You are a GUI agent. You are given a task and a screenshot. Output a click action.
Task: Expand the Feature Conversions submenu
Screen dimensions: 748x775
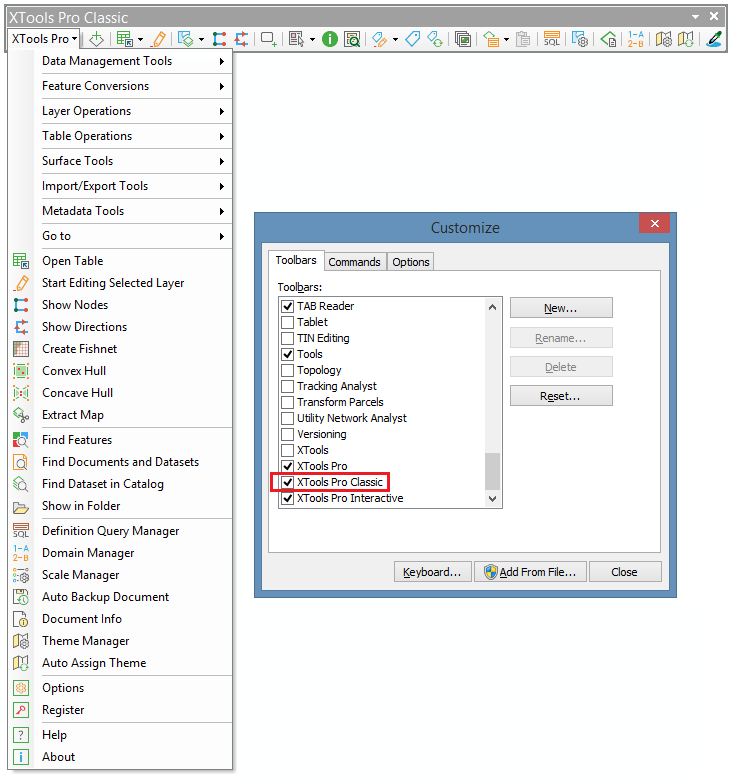(x=133, y=86)
